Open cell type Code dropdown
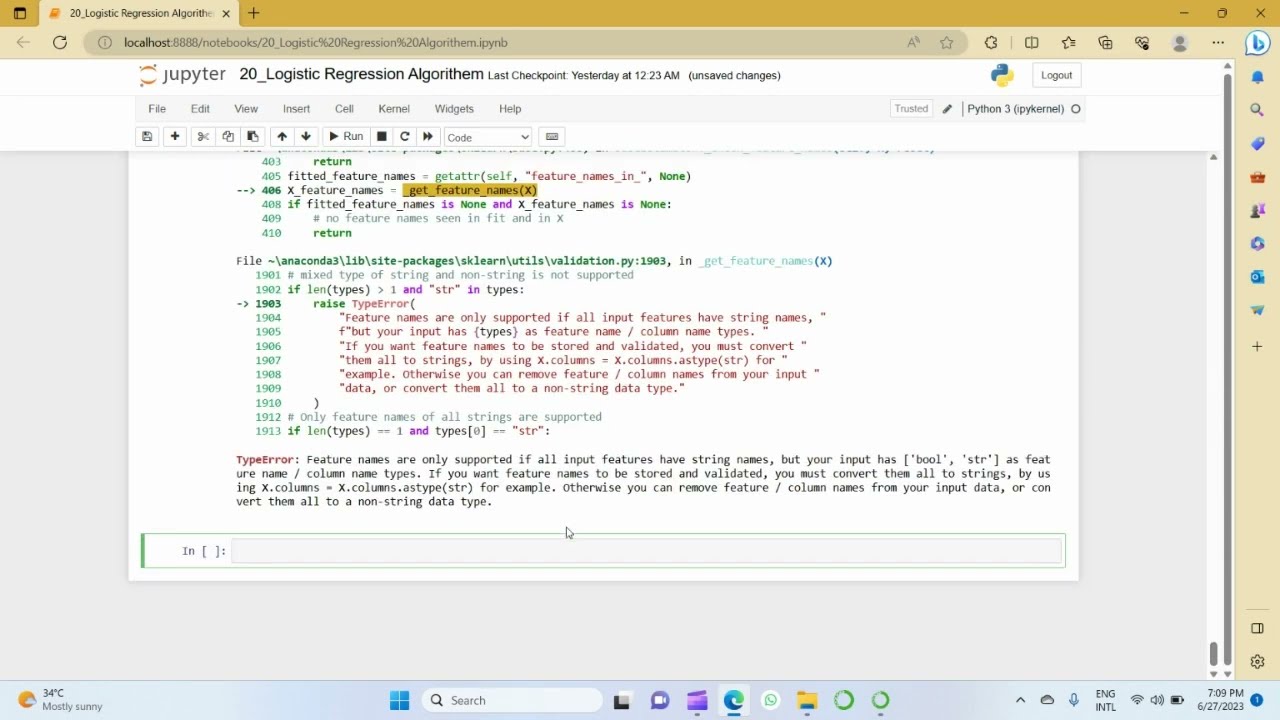This screenshot has height=720, width=1280. tap(488, 137)
